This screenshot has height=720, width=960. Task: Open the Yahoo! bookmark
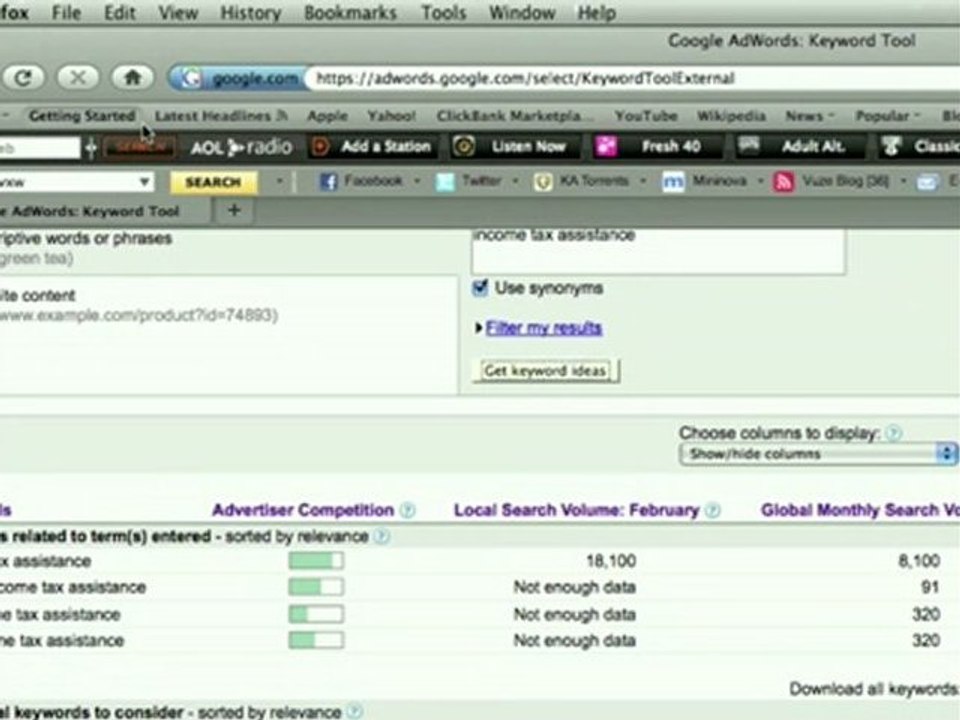point(391,116)
